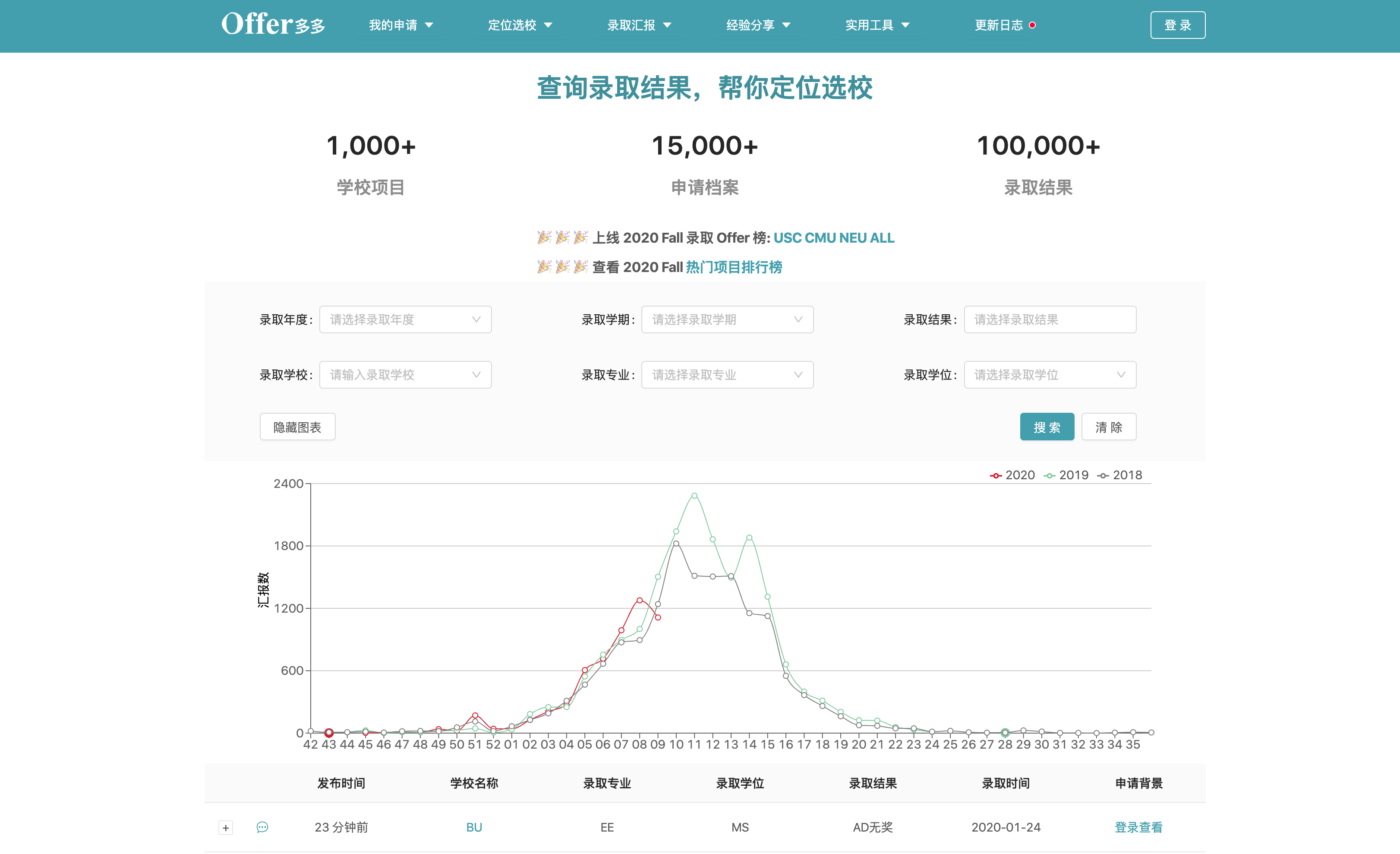1400x854 pixels.
Task: Click the 实用工具 dropdown arrow
Action: click(906, 25)
